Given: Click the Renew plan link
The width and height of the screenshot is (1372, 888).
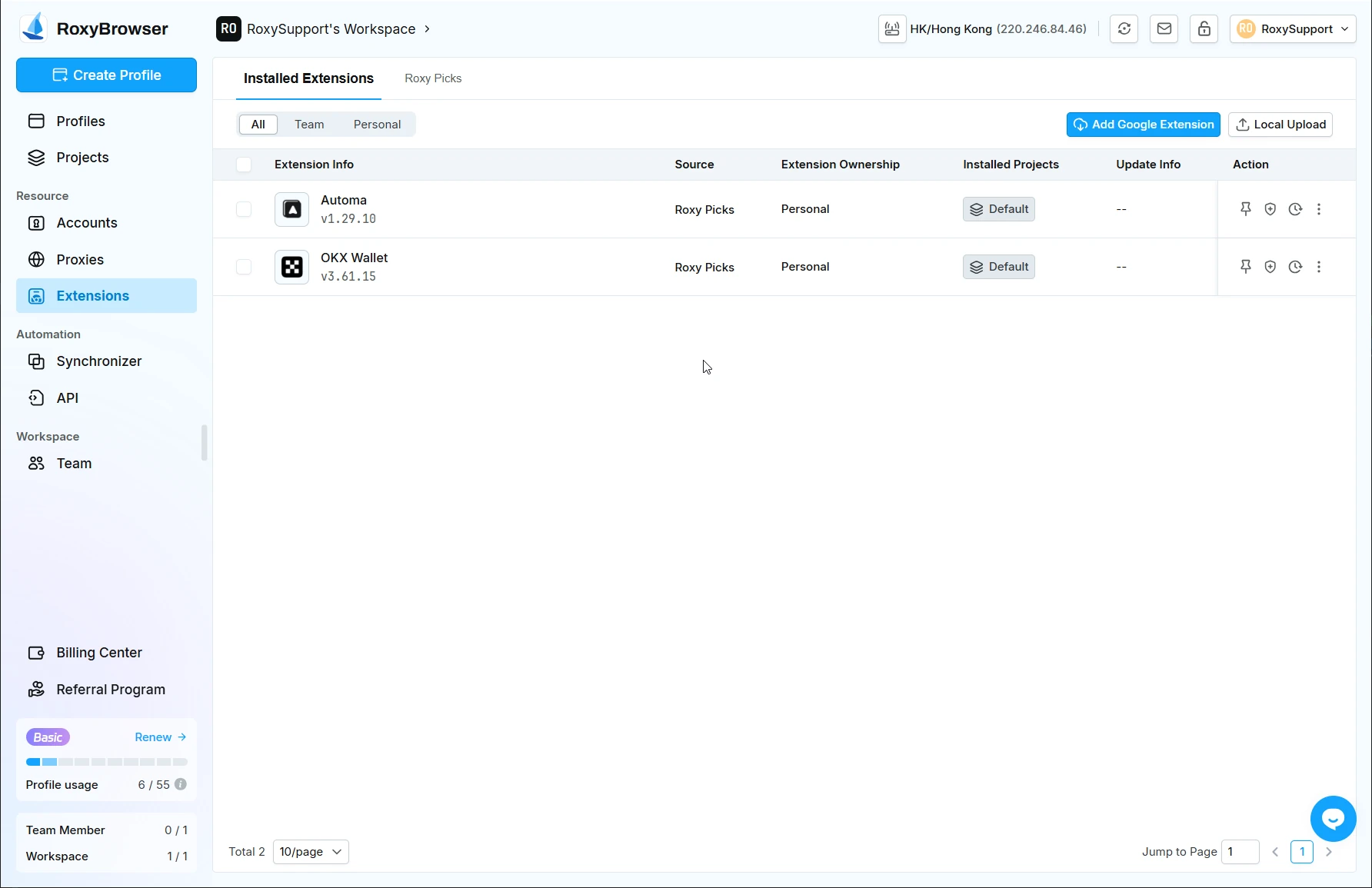Looking at the screenshot, I should click(x=160, y=737).
